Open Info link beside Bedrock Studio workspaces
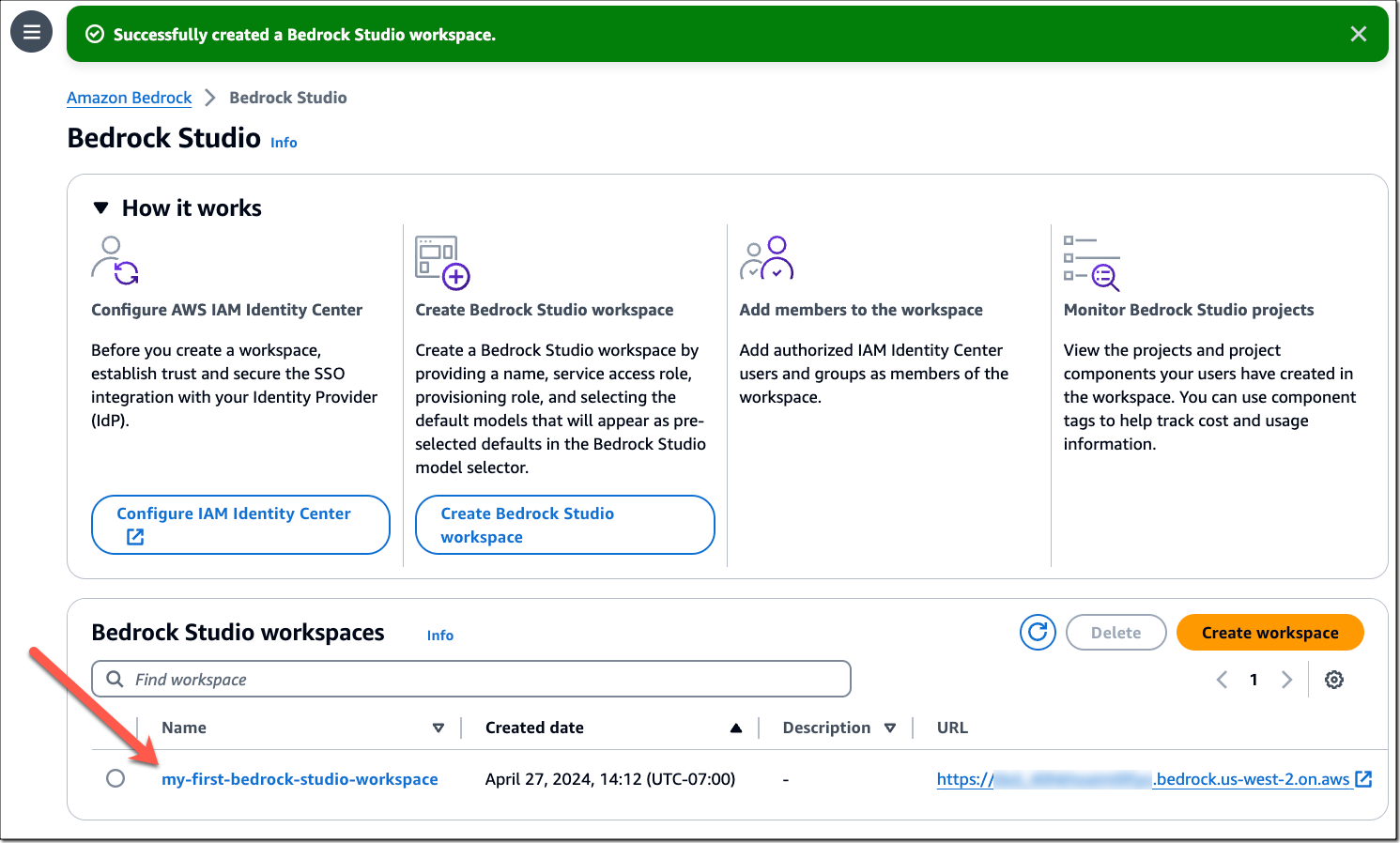Viewport: 1400px width, 843px height. pos(439,636)
